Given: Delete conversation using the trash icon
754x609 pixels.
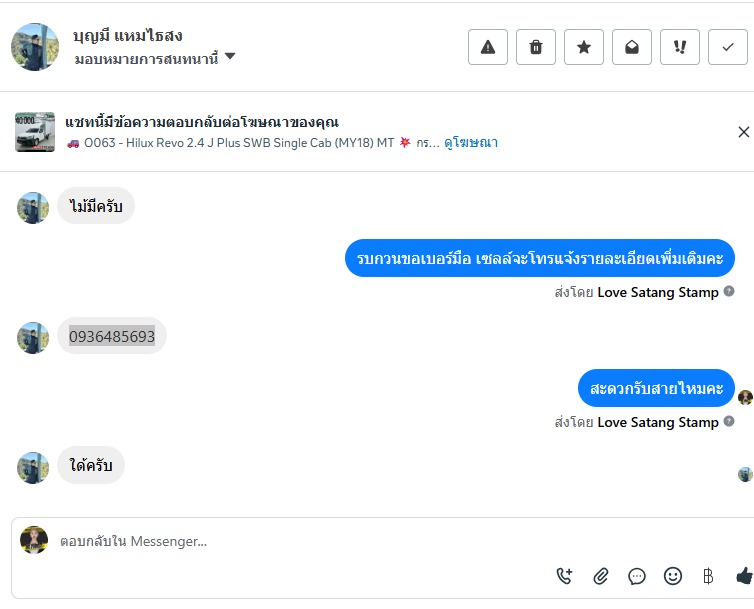Looking at the screenshot, I should 536,47.
